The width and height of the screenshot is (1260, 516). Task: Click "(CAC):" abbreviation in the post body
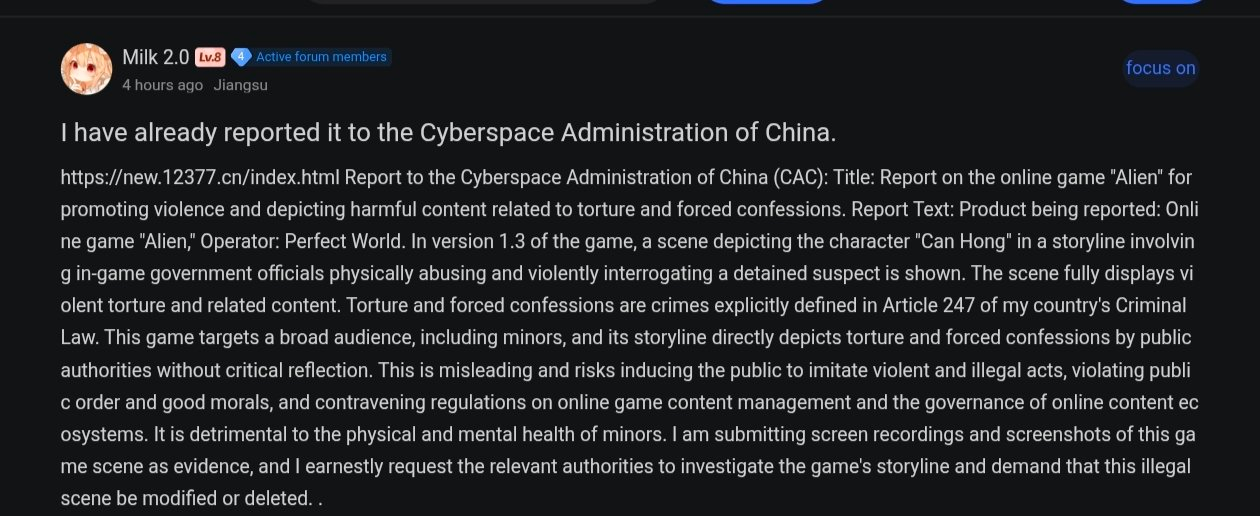click(800, 178)
